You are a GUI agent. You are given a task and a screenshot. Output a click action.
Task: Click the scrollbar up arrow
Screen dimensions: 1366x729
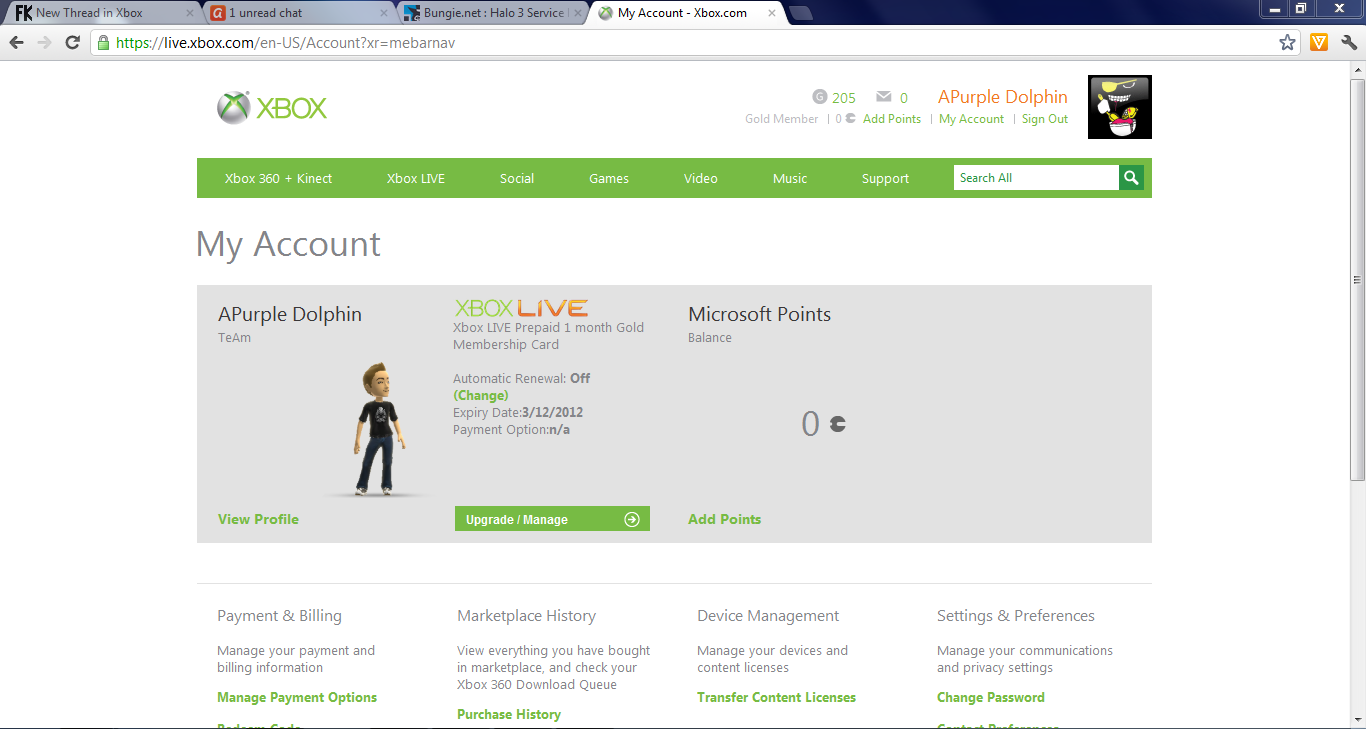[x=1357, y=69]
